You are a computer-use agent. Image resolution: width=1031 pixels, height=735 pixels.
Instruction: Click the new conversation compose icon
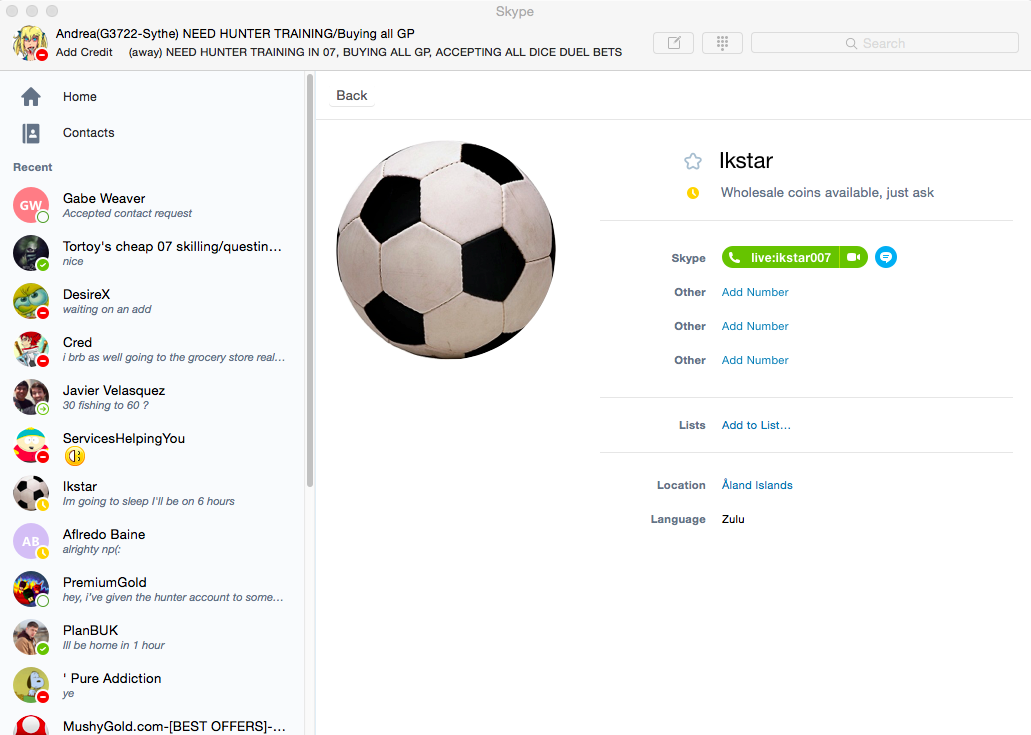(673, 43)
